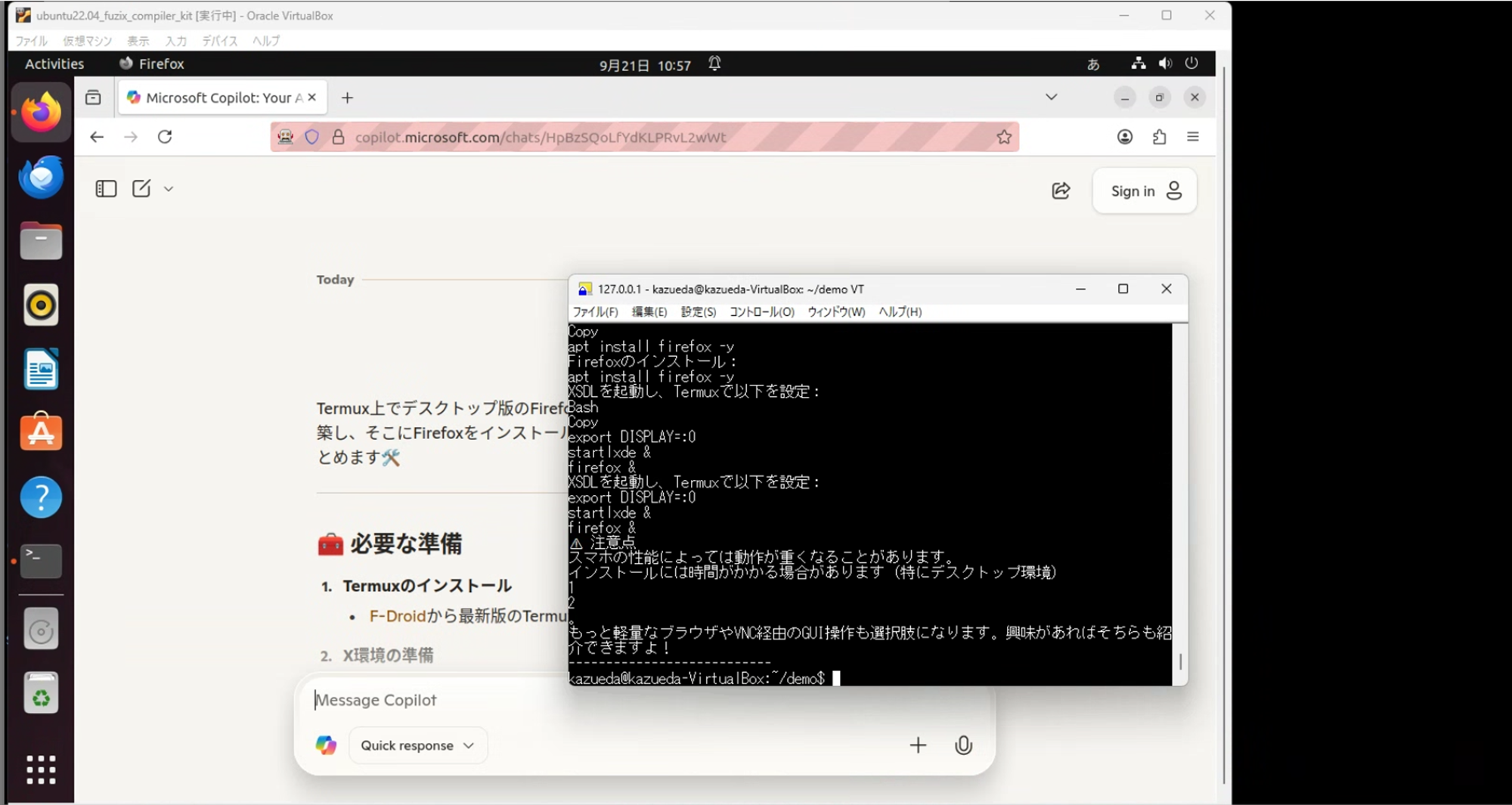Click the Activities button
This screenshot has width=1512, height=805.
point(54,64)
